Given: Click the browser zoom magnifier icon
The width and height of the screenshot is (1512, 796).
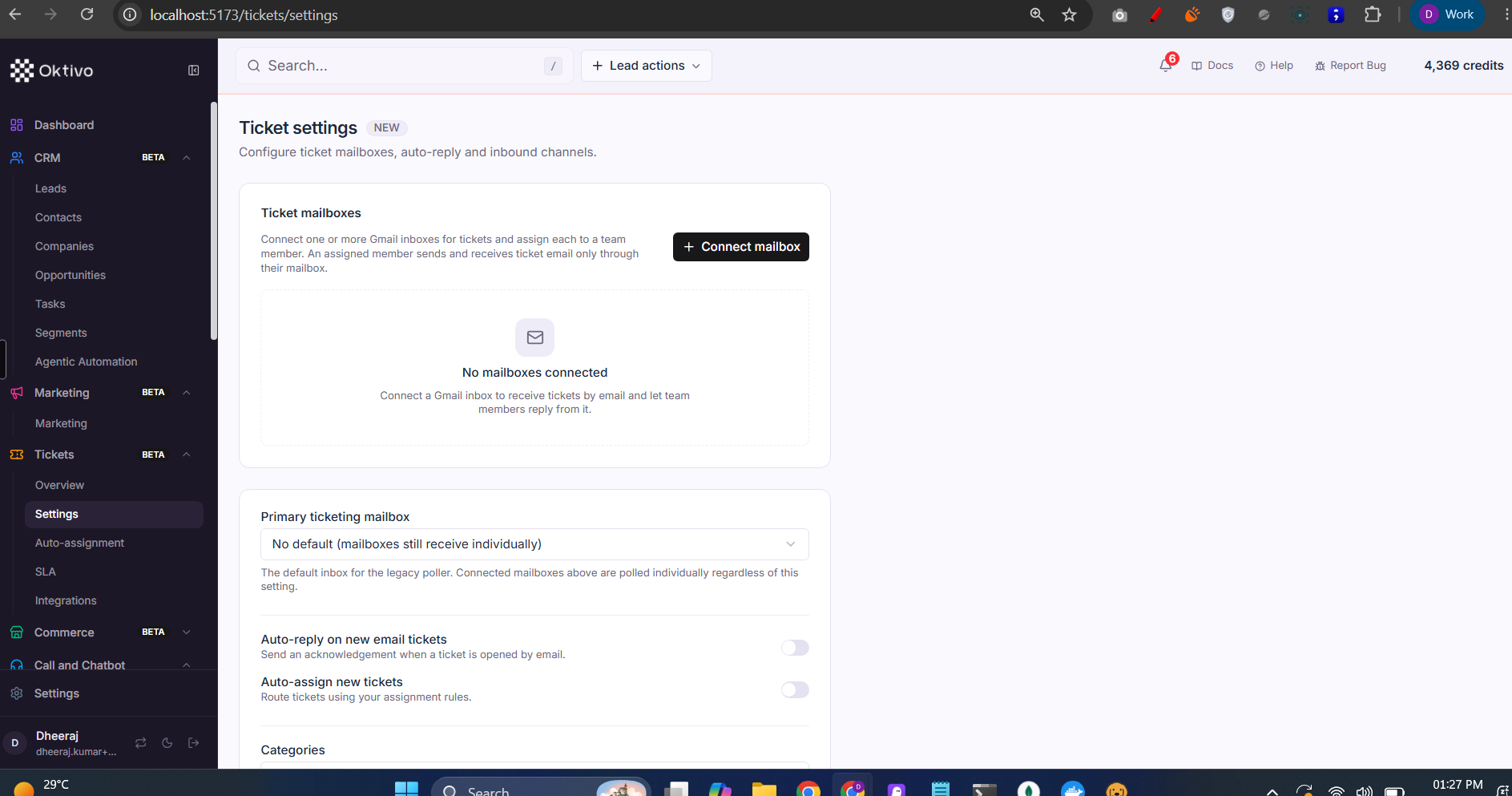Looking at the screenshot, I should [x=1037, y=14].
